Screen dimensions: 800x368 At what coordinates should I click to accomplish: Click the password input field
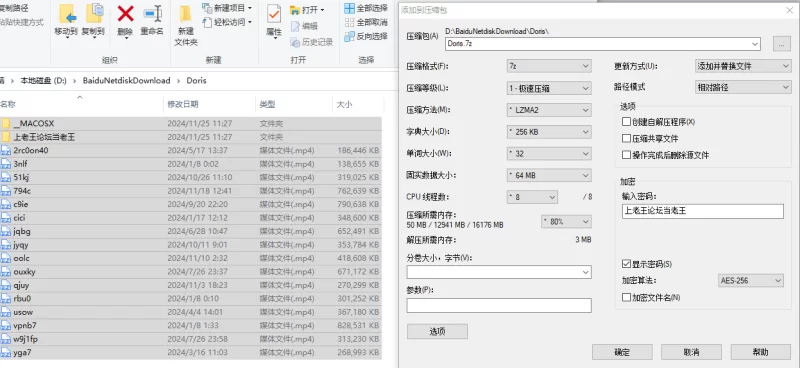[703, 211]
